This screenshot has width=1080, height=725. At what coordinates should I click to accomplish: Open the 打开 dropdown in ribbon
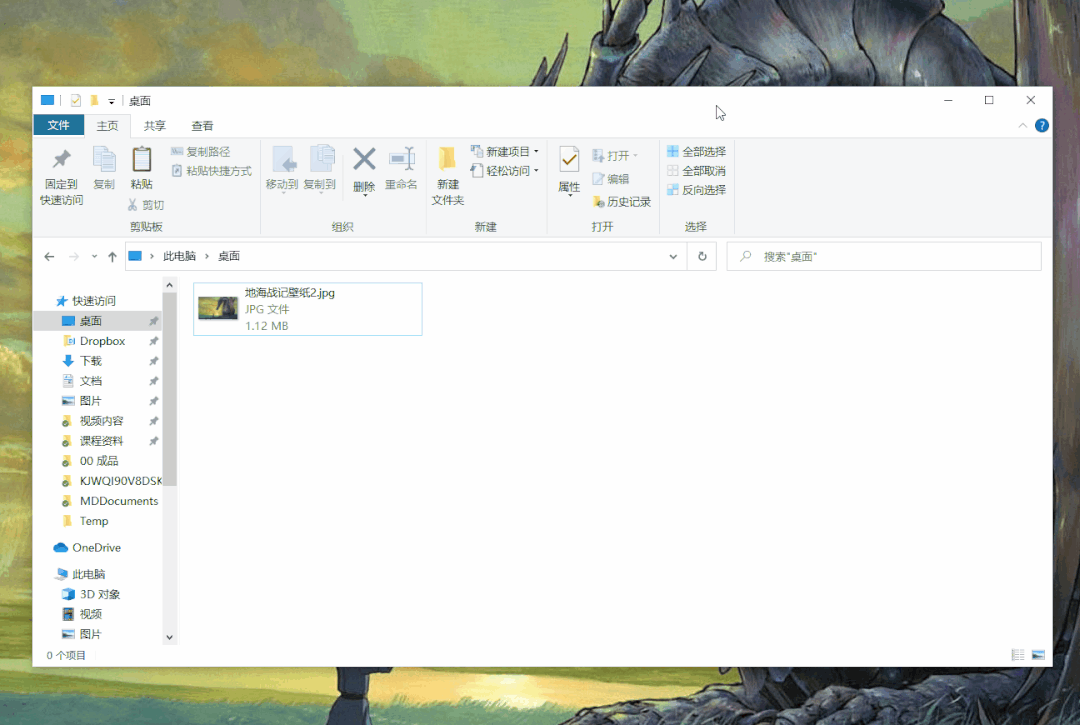pos(615,156)
